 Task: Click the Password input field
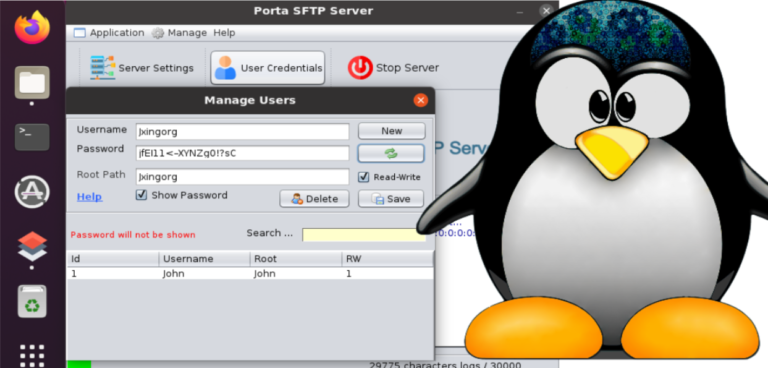pyautogui.click(x=242, y=153)
